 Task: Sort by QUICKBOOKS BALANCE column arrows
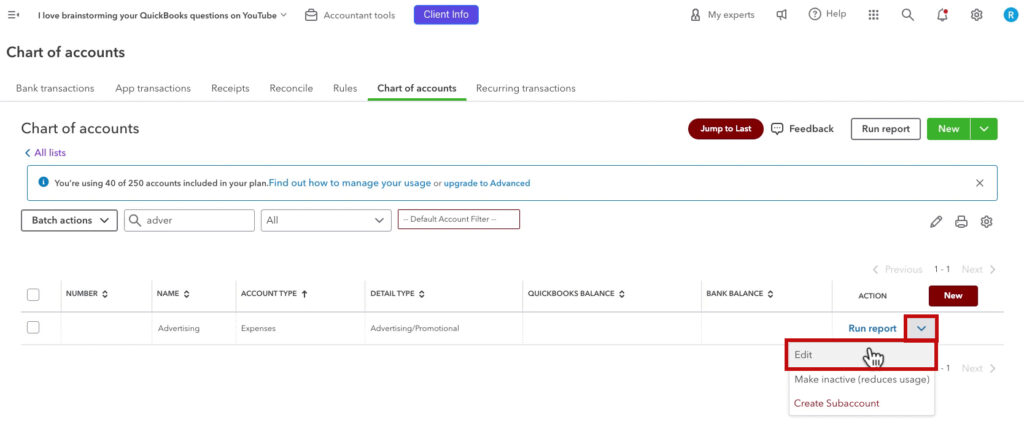tap(621, 294)
